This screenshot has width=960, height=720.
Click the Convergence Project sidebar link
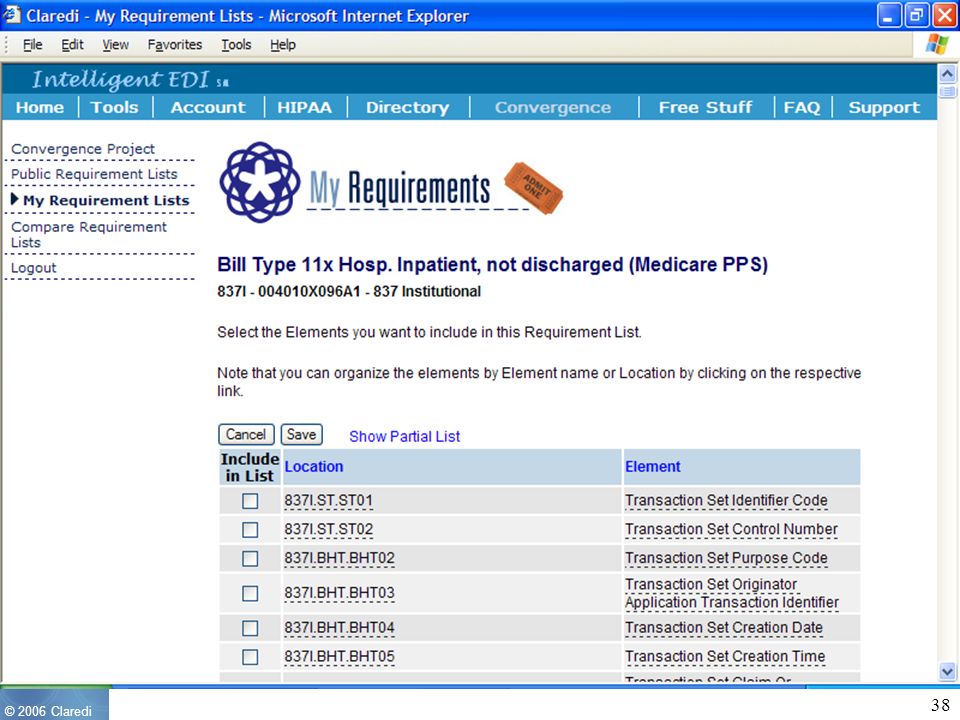pyautogui.click(x=83, y=149)
